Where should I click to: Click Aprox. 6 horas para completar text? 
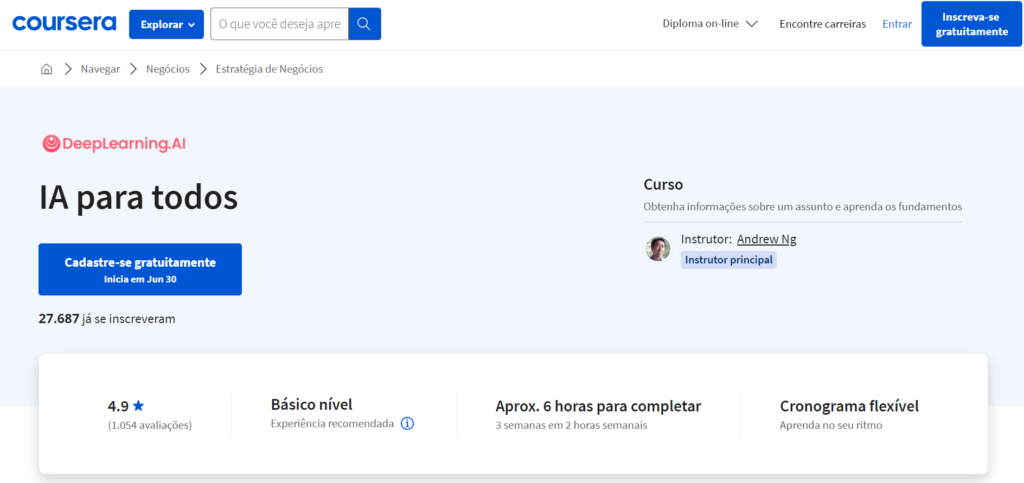coord(598,406)
